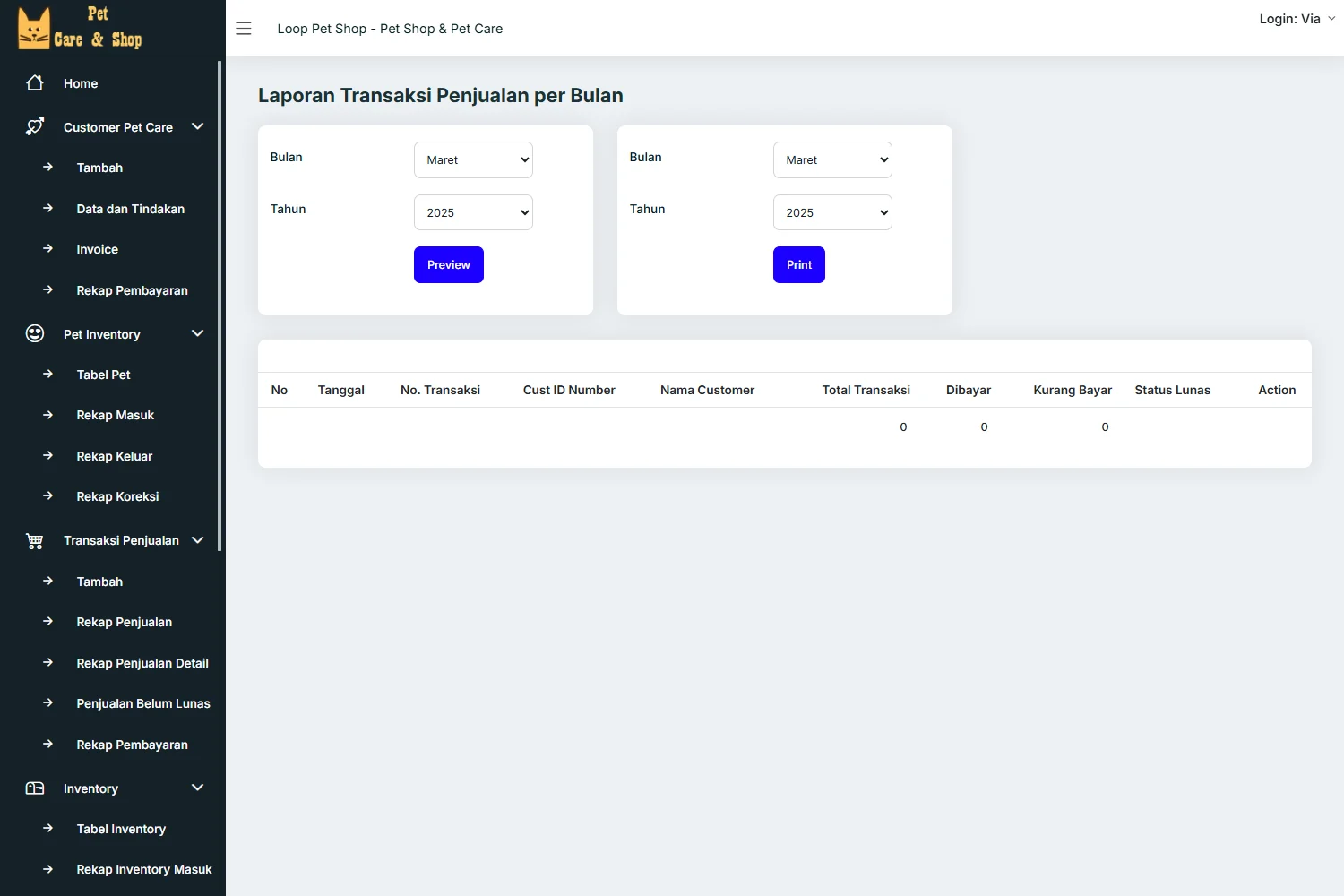The image size is (1344, 896).
Task: Click the arrow icon beside Tabel Inventory
Action: click(48, 829)
